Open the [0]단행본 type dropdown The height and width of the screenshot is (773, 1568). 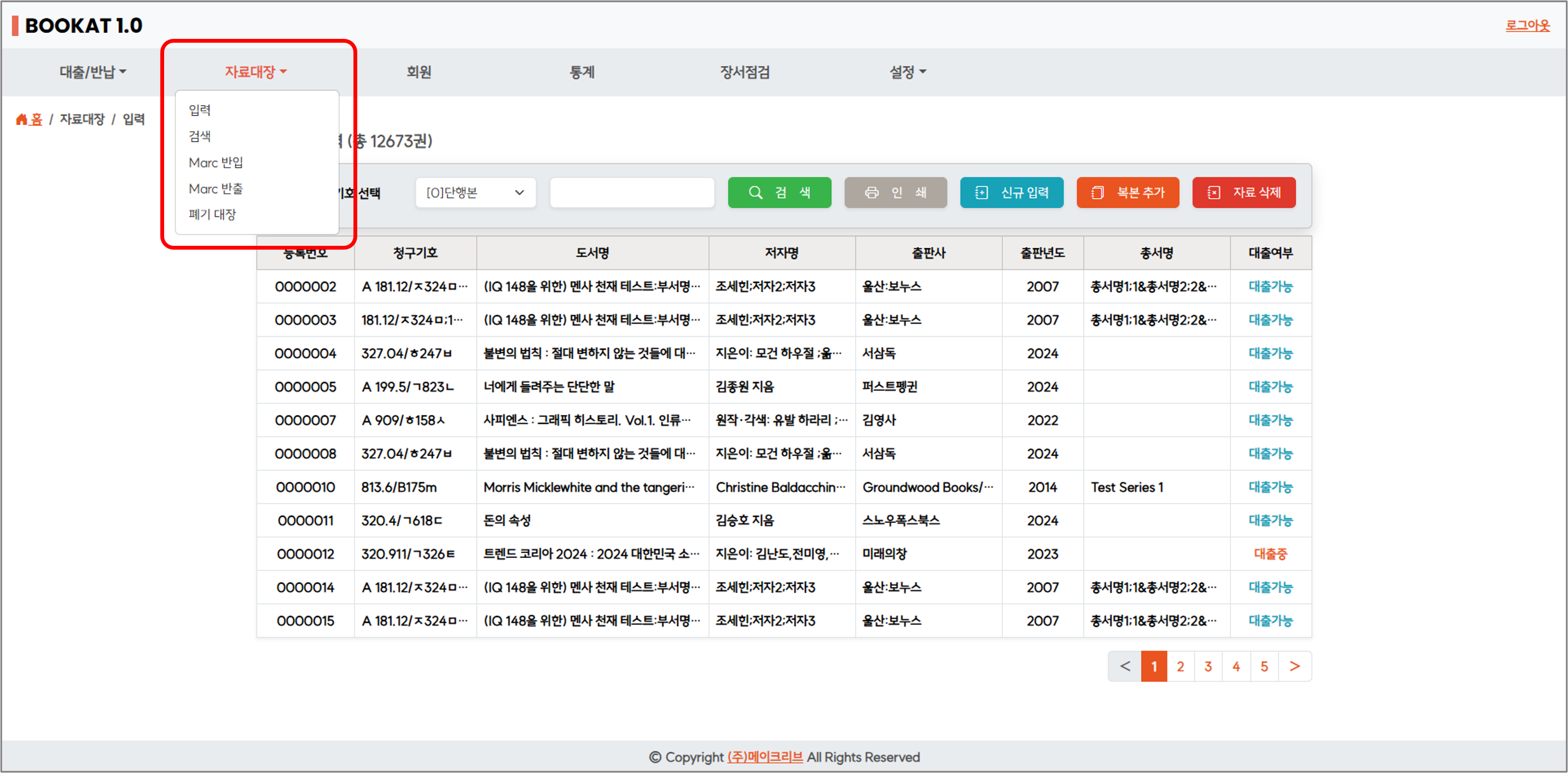coord(475,193)
